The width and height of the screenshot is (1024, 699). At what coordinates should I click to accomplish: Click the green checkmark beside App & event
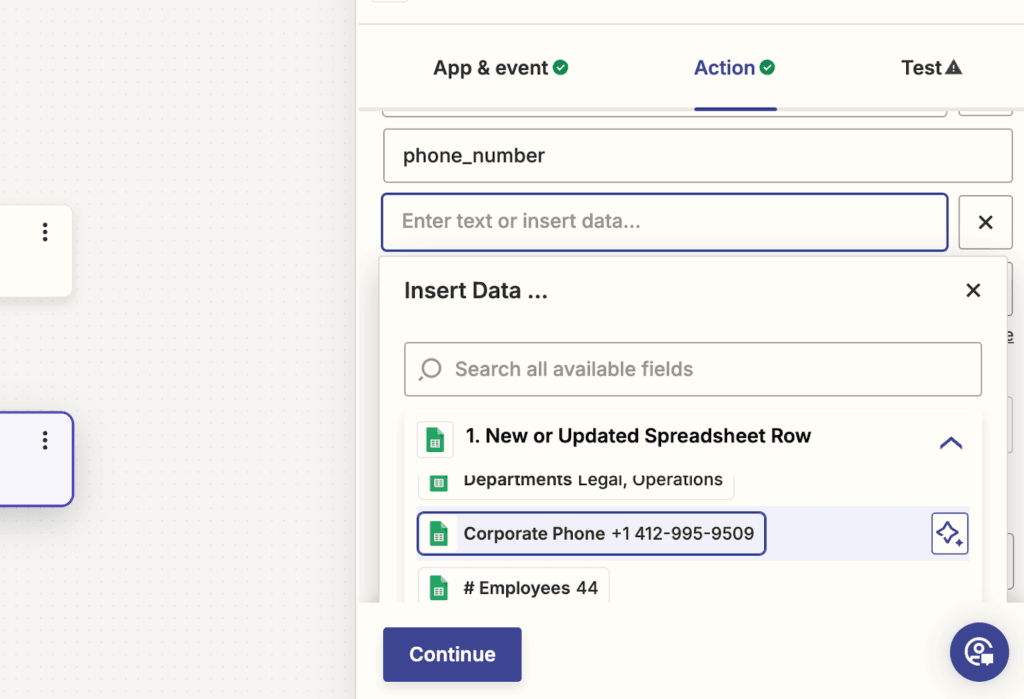click(562, 66)
